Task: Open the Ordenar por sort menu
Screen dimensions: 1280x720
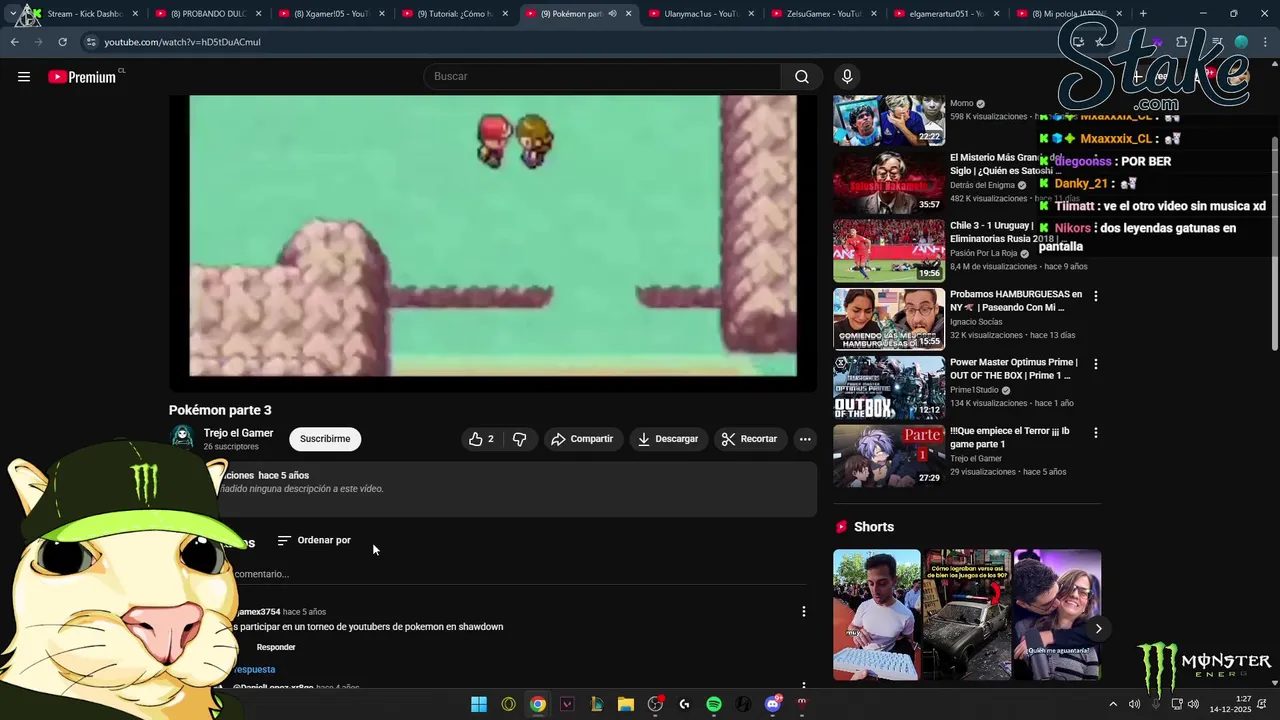Action: (314, 540)
